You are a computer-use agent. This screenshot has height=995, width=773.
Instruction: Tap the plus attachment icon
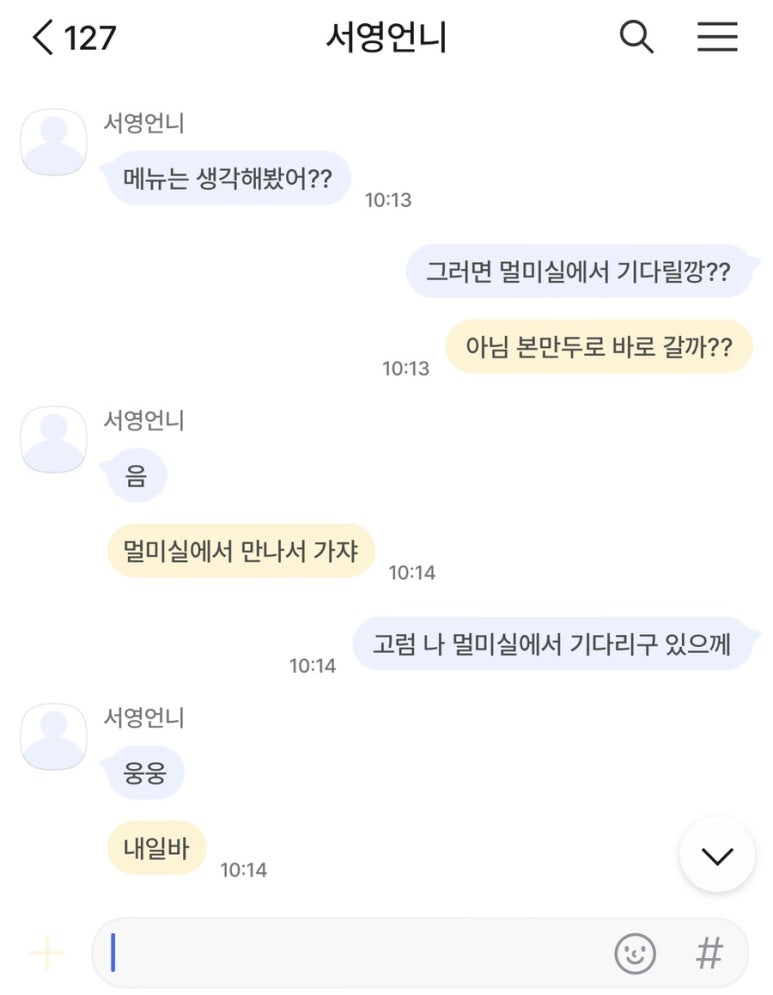click(46, 952)
